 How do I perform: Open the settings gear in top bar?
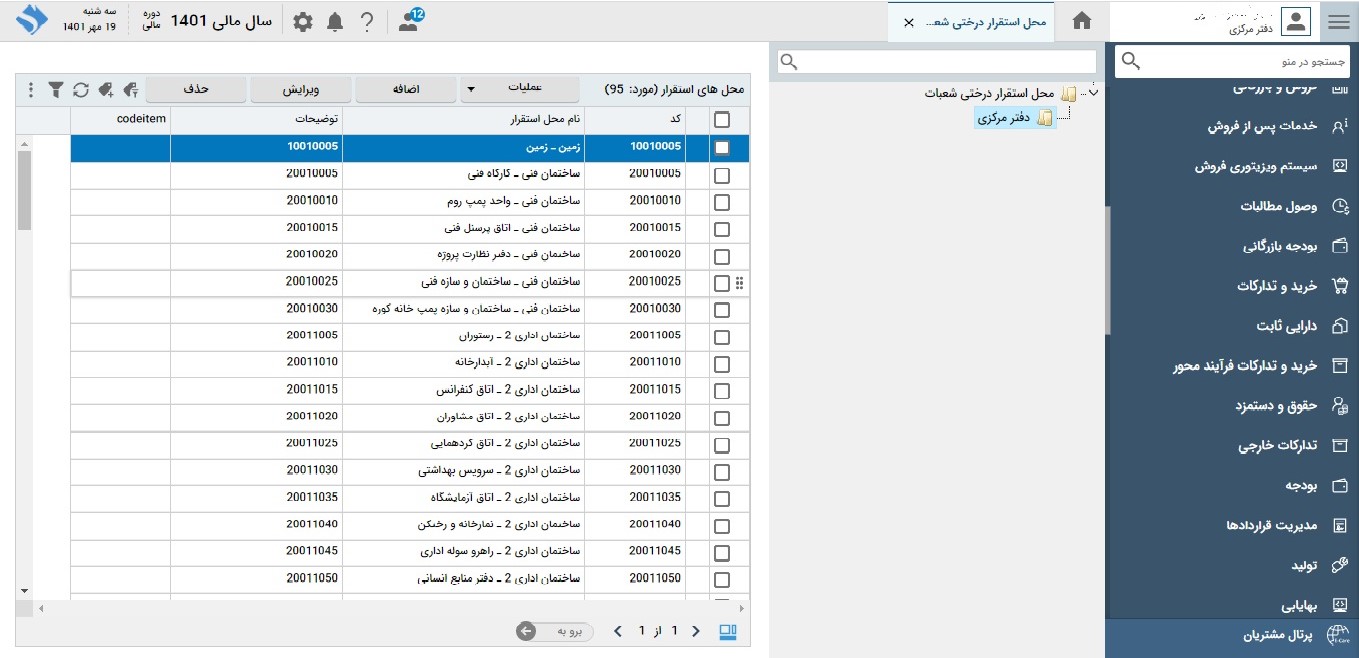tap(303, 22)
